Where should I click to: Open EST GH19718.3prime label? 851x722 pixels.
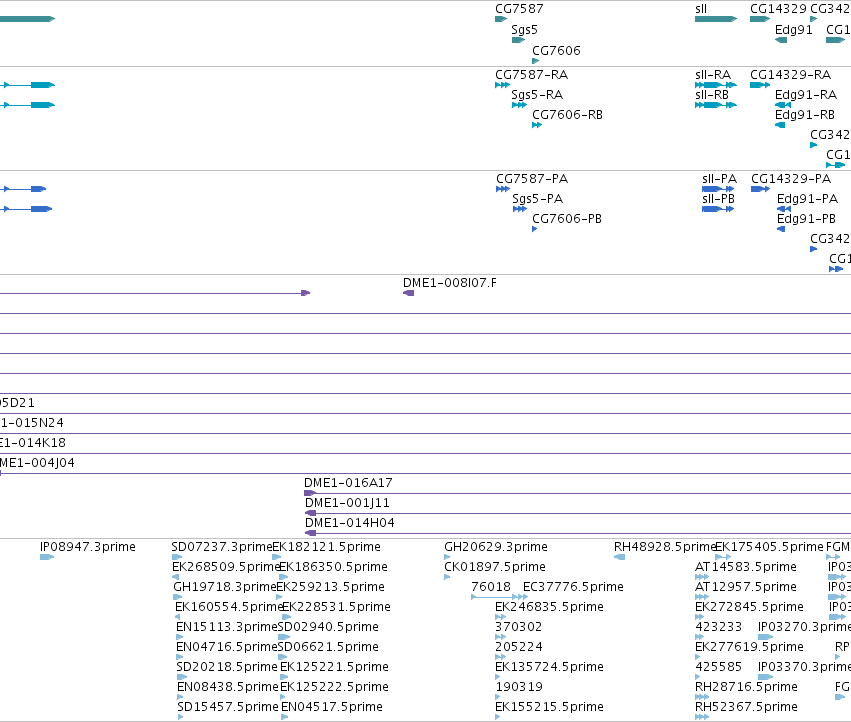pyautogui.click(x=225, y=587)
